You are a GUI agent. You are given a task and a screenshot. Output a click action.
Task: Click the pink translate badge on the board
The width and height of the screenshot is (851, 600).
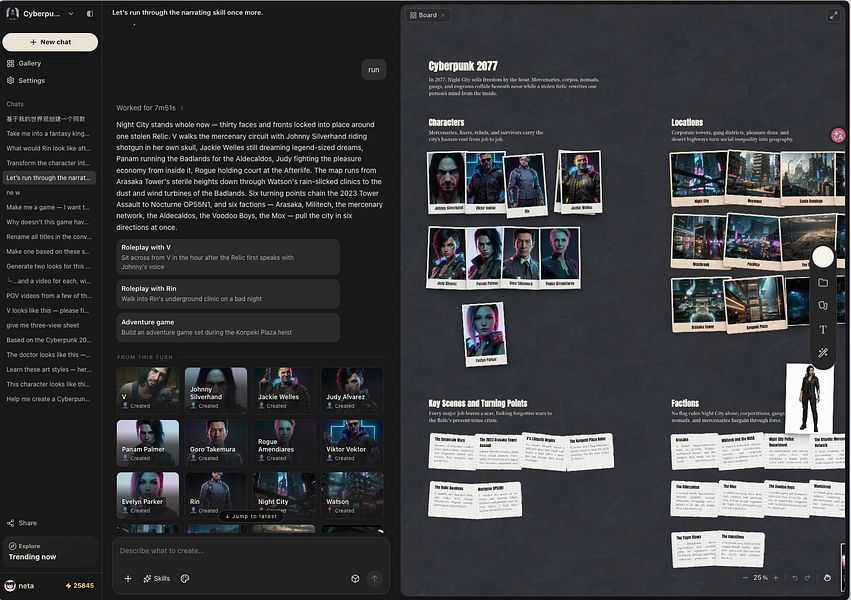pos(838,136)
